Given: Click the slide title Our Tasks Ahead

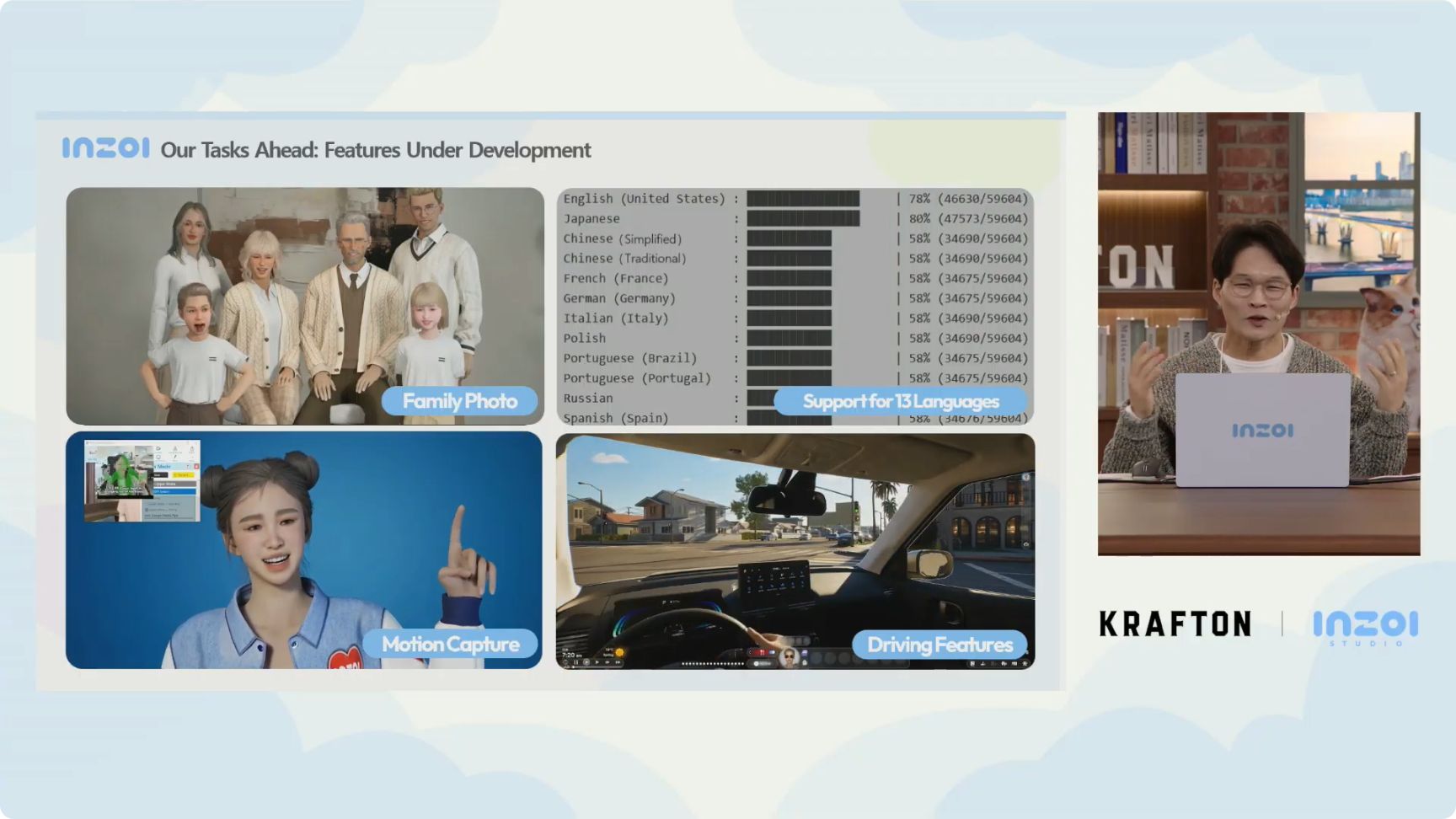Looking at the screenshot, I should (375, 150).
